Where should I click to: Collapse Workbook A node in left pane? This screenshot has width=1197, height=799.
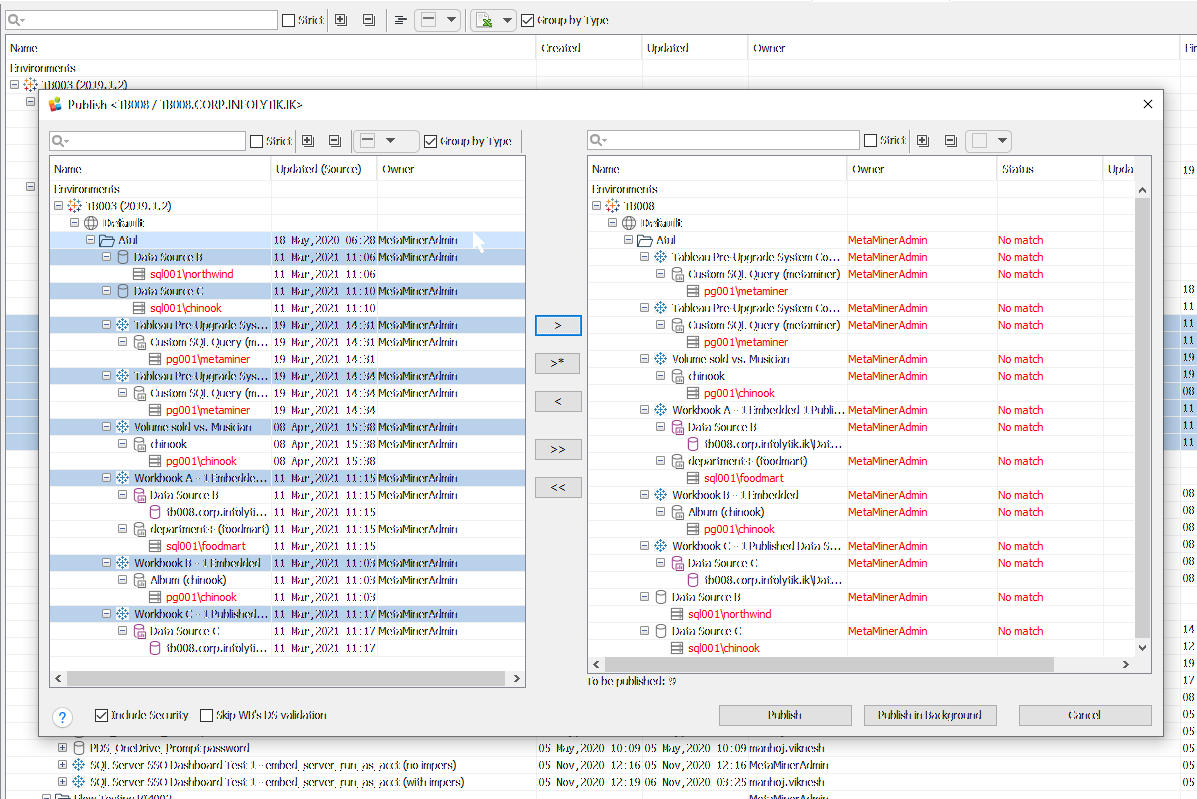point(106,478)
